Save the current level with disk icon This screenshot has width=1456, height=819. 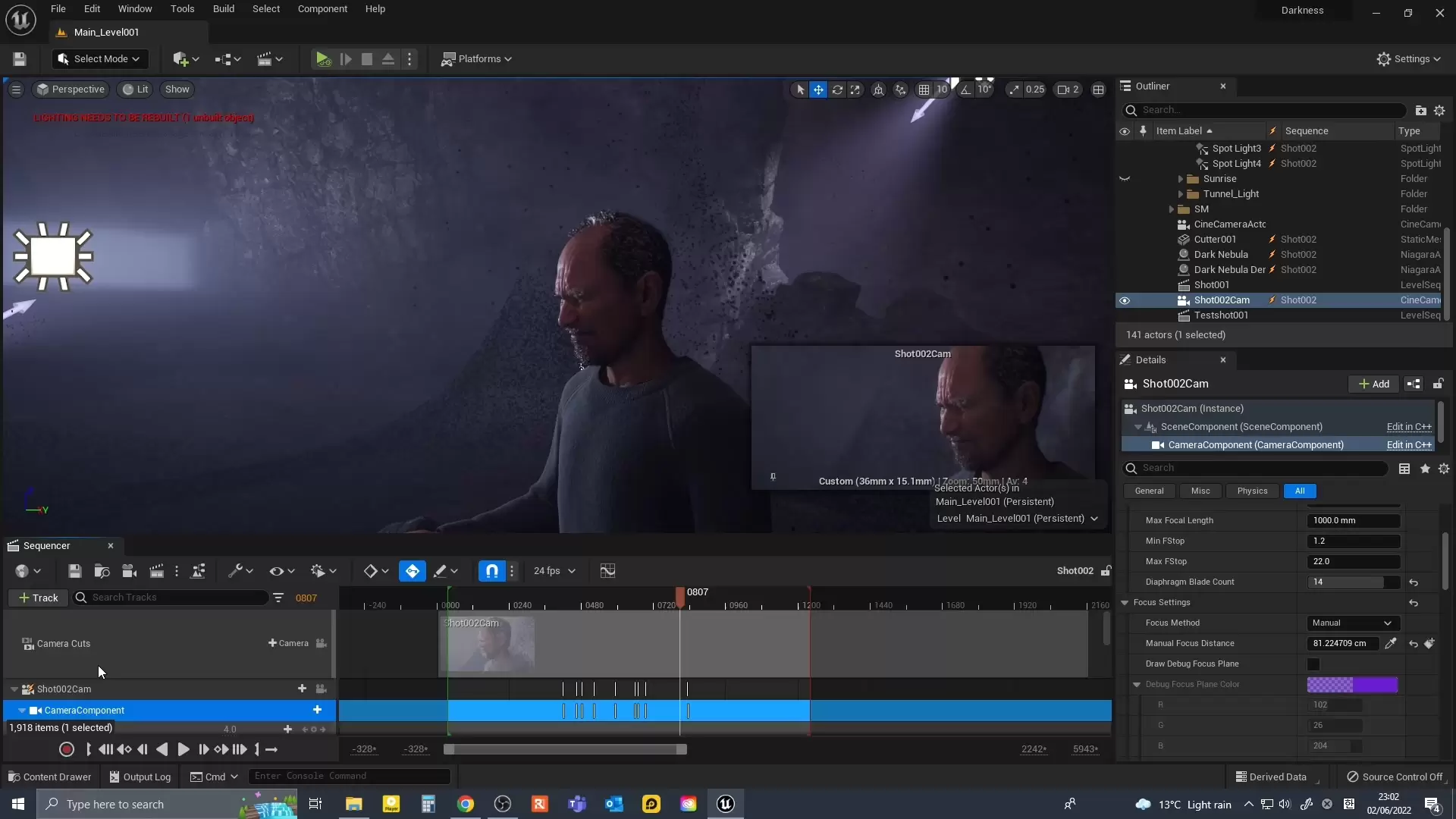(20, 59)
